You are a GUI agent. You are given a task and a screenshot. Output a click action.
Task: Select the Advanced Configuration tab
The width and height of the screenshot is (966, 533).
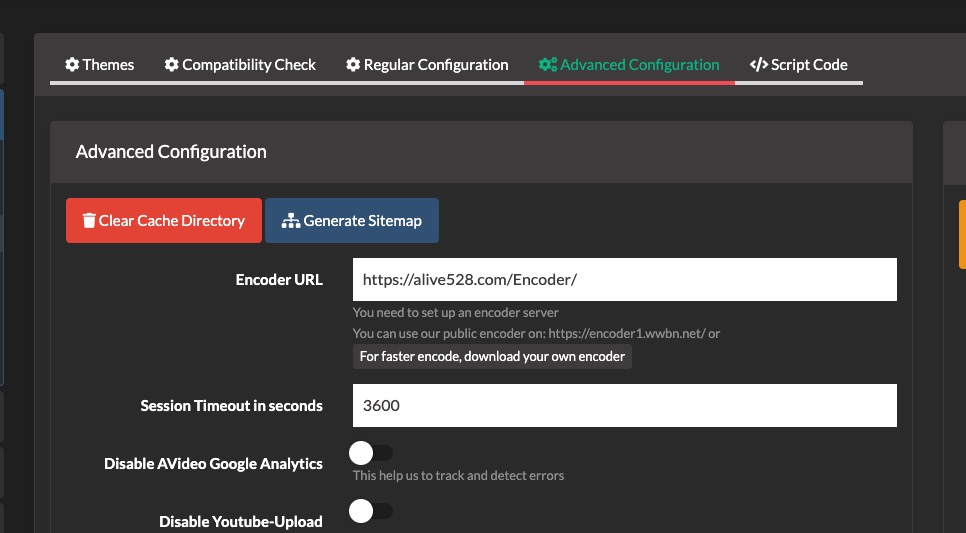629,65
